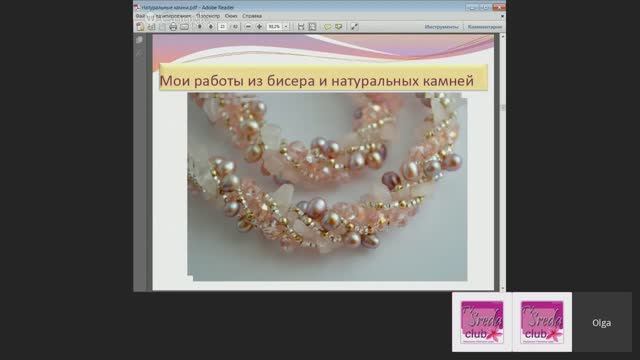The width and height of the screenshot is (640, 360).
Task: Open the Окно menu
Action: 231,16
